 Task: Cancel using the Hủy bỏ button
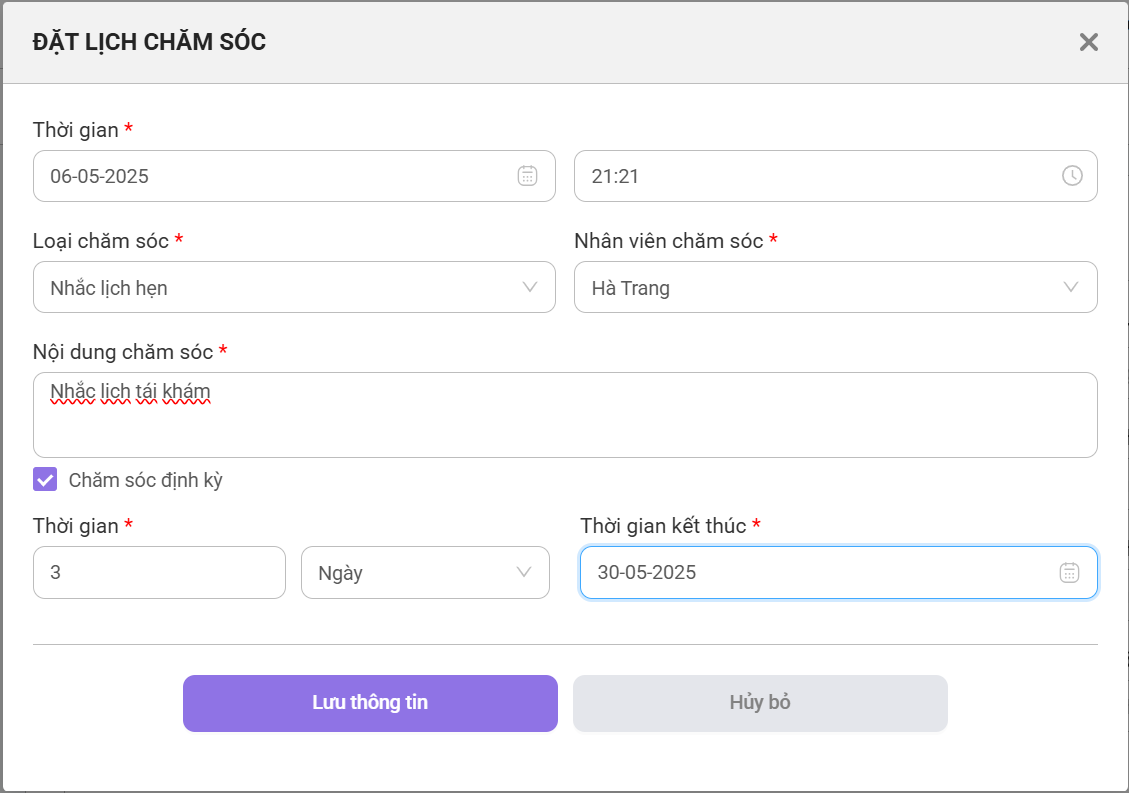tap(760, 703)
